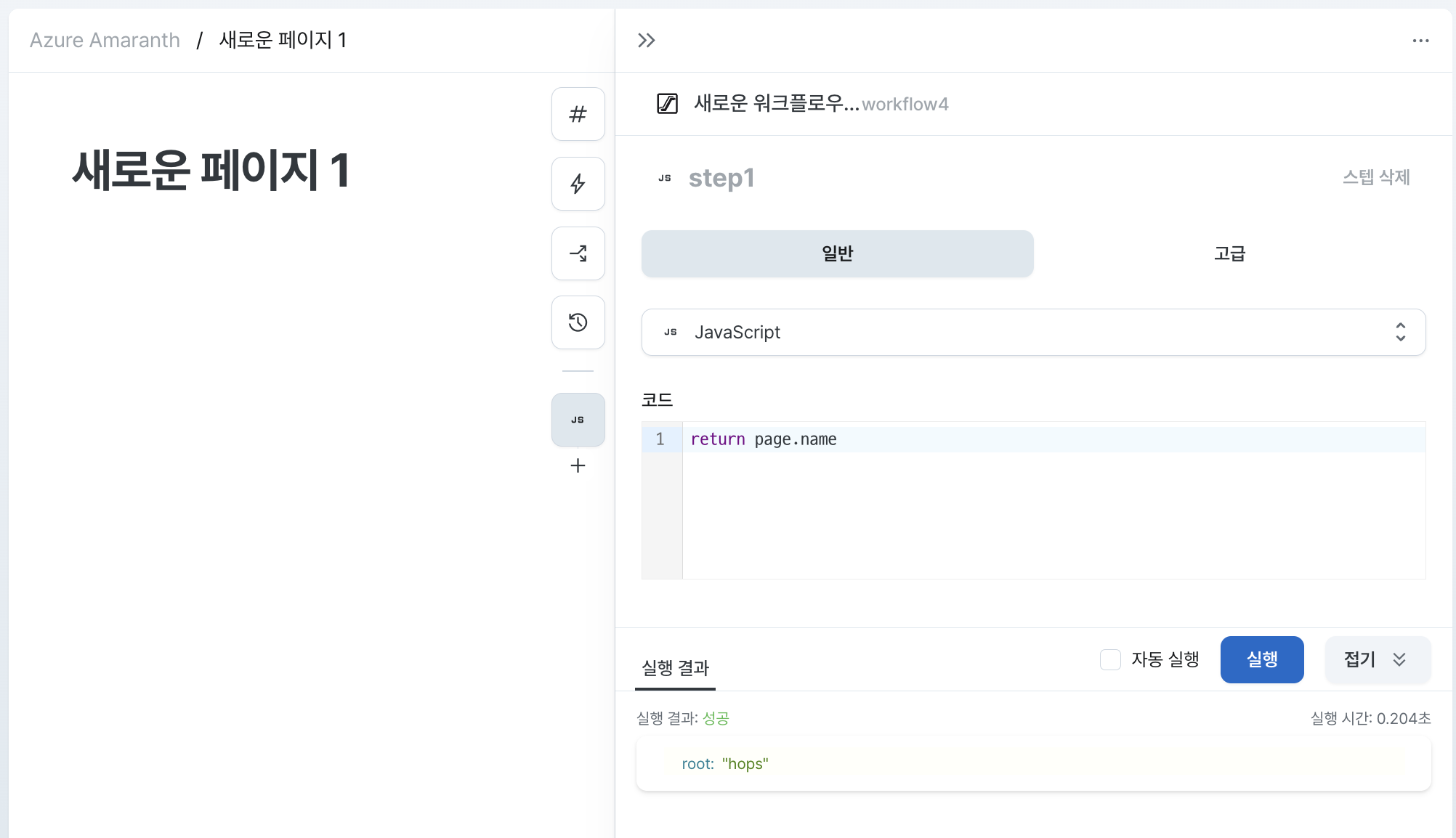The width and height of the screenshot is (1456, 838).
Task: Click the page heading 새로운 페이지 1
Action: (211, 170)
